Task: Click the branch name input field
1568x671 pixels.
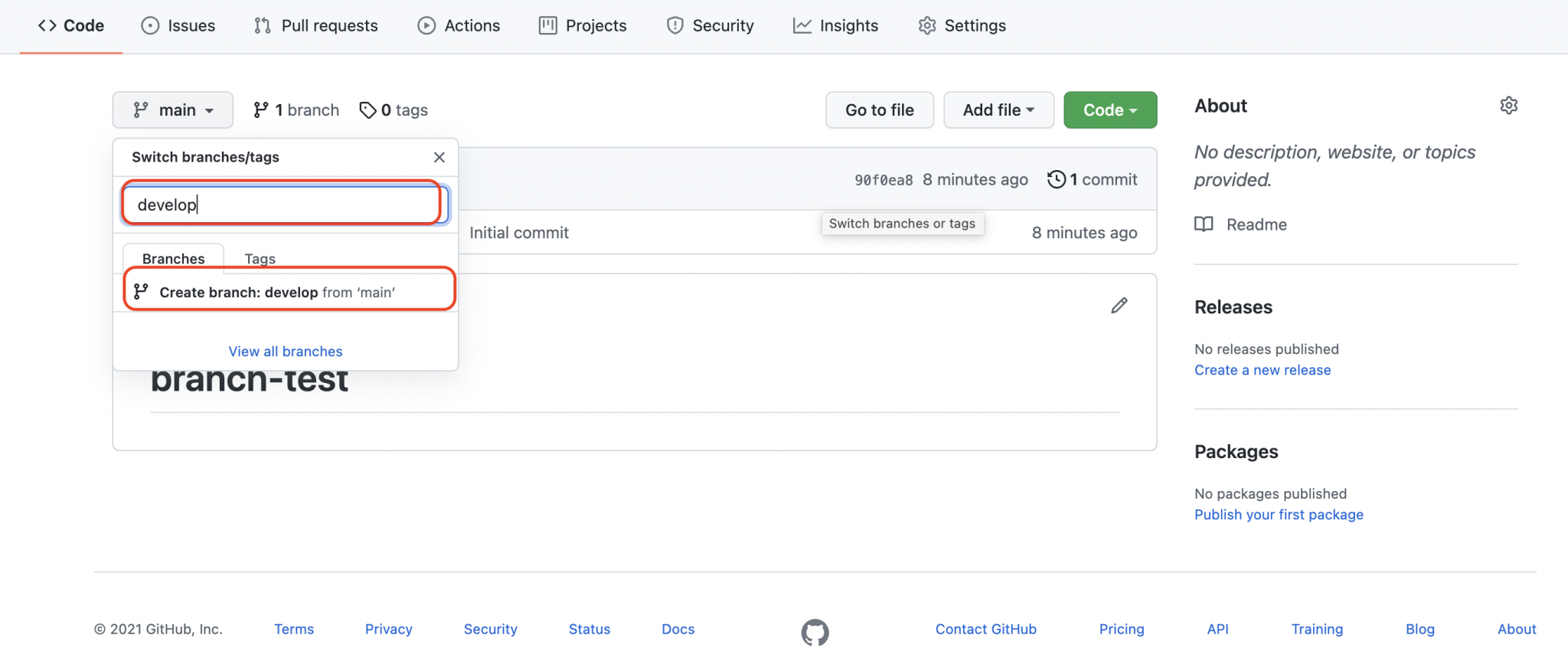Action: click(x=283, y=205)
